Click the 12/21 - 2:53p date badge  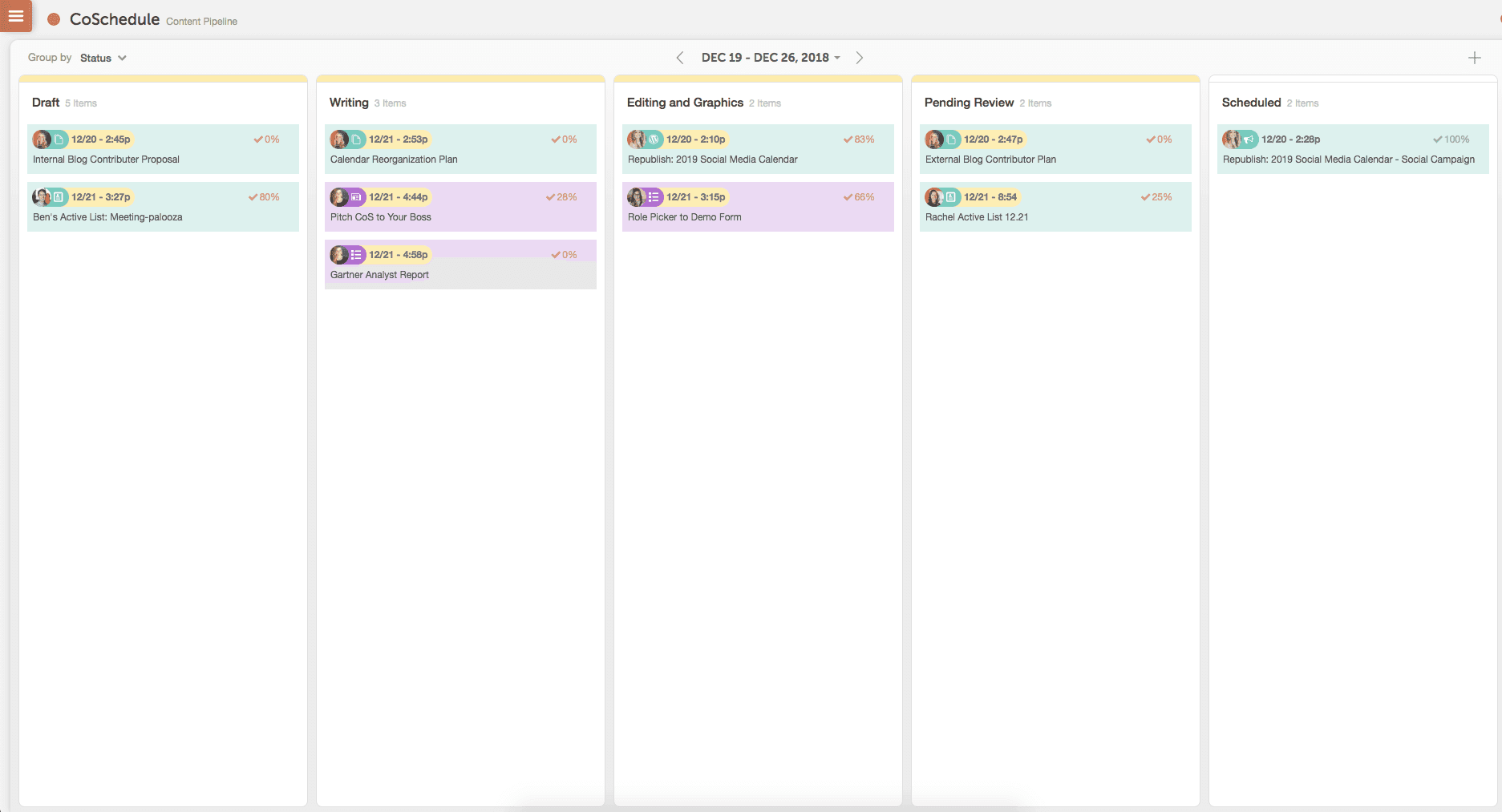399,139
